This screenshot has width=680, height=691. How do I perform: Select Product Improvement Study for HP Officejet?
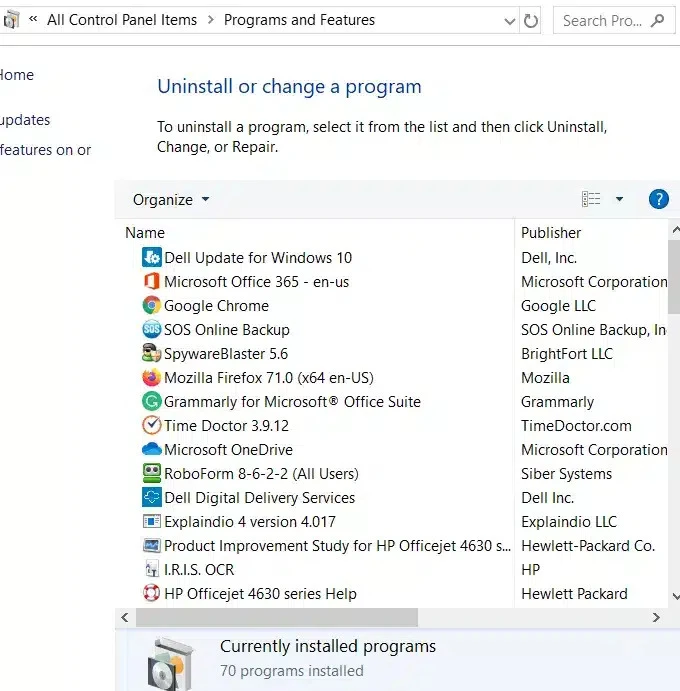point(337,546)
